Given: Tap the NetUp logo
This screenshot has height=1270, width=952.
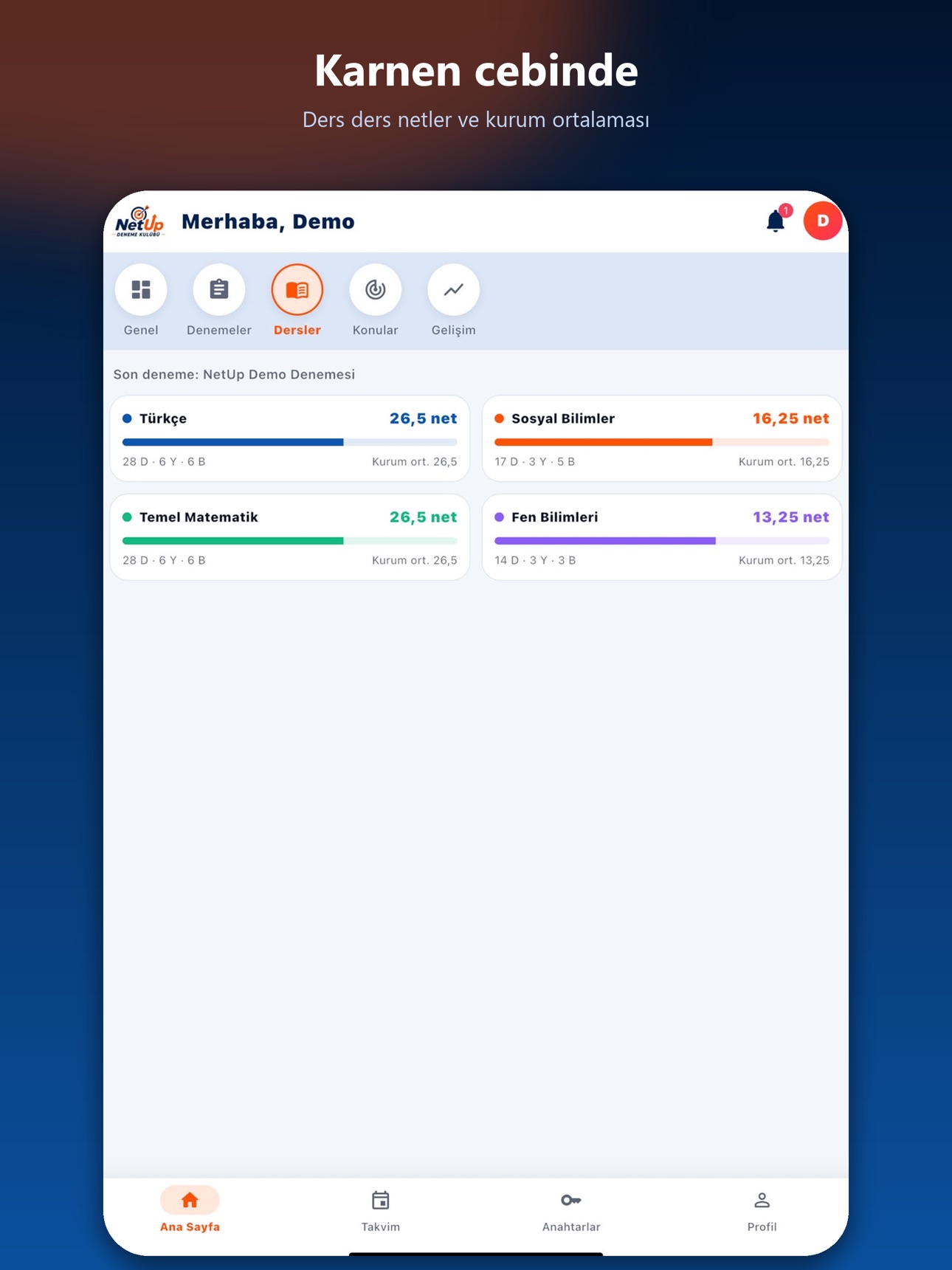Looking at the screenshot, I should click(139, 221).
